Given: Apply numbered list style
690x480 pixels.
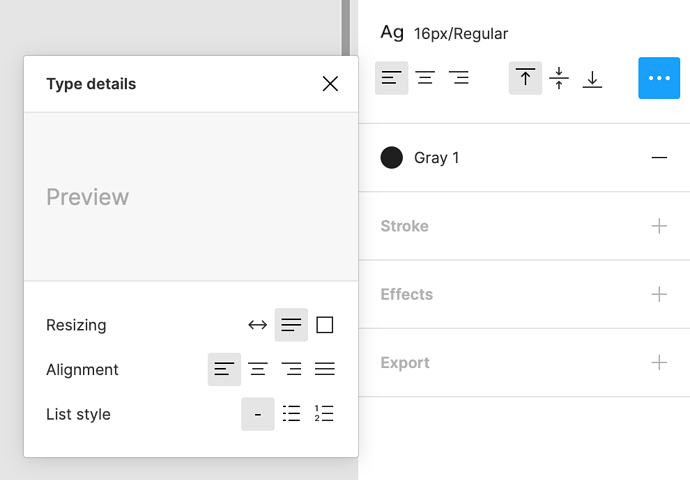Looking at the screenshot, I should point(324,414).
